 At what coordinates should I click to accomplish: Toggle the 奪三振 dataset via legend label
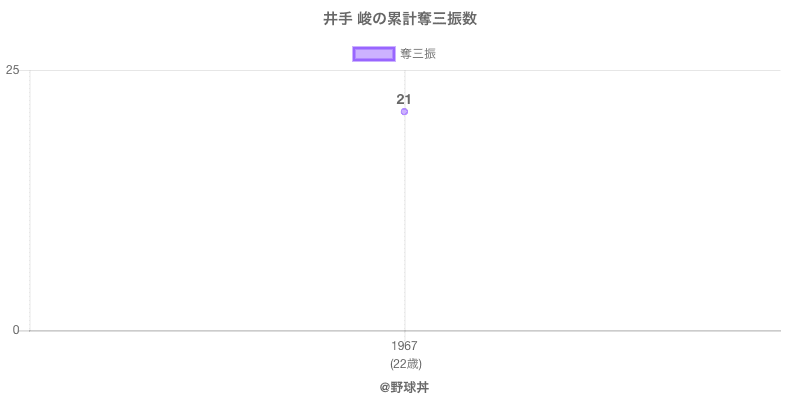pyautogui.click(x=418, y=54)
